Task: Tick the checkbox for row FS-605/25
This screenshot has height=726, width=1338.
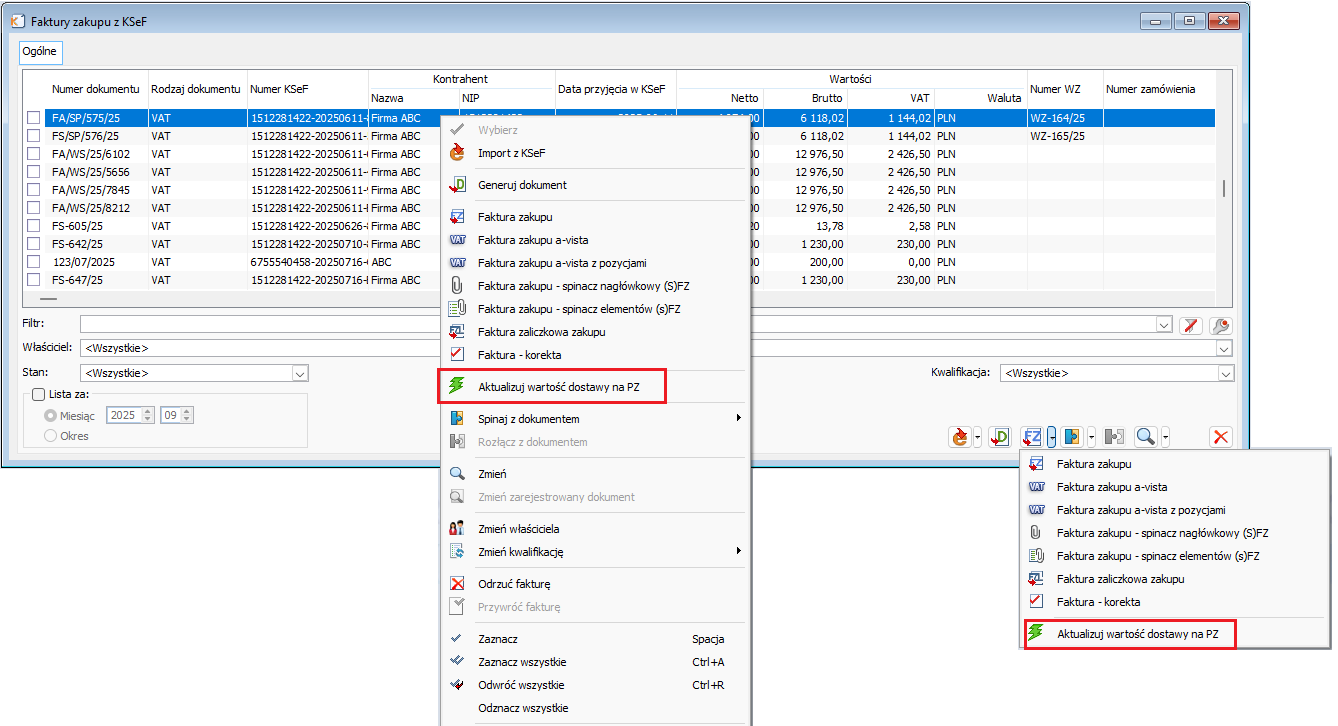Action: click(x=33, y=226)
